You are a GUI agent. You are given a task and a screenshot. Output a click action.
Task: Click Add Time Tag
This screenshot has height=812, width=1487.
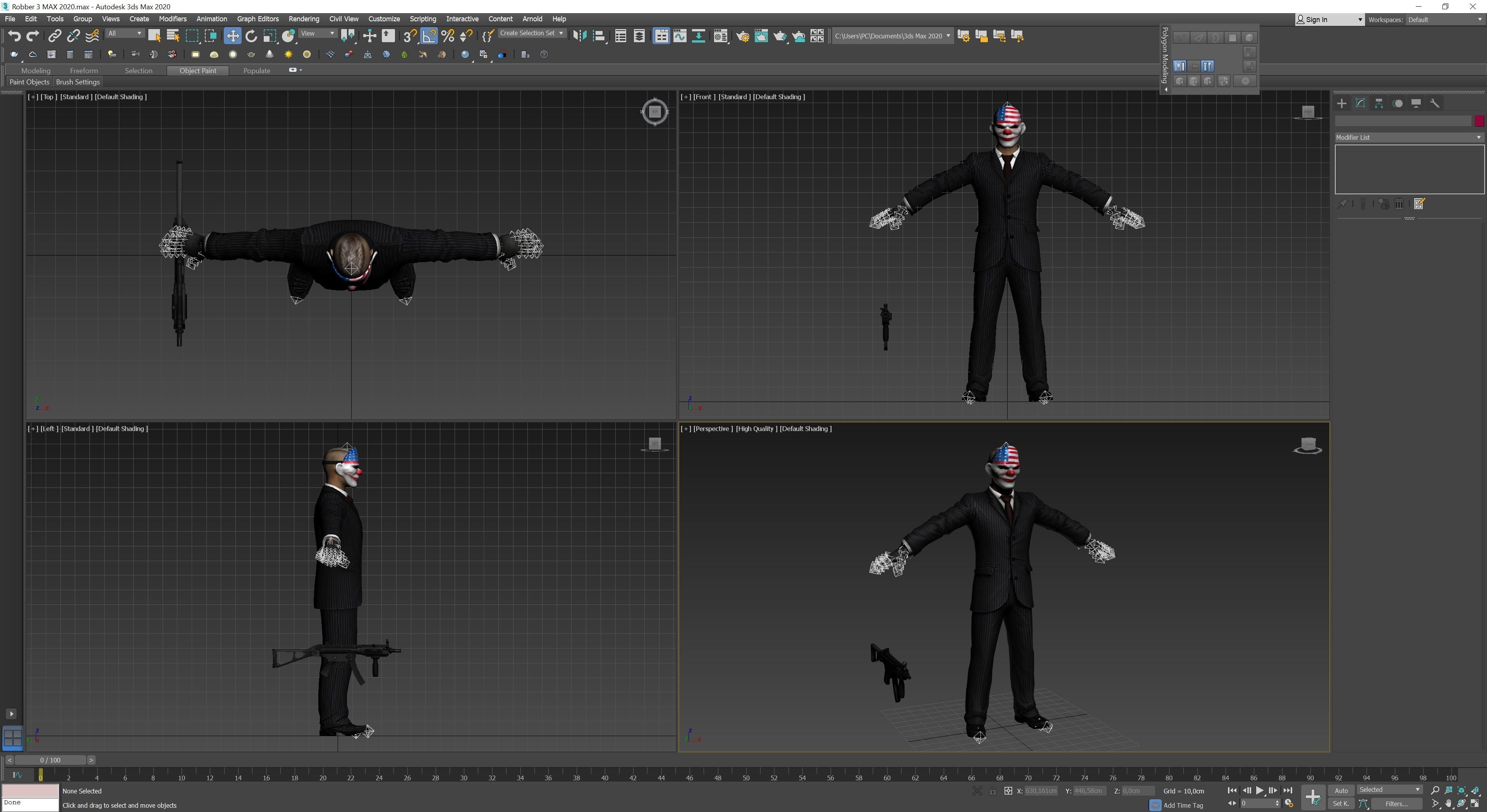click(x=1183, y=805)
